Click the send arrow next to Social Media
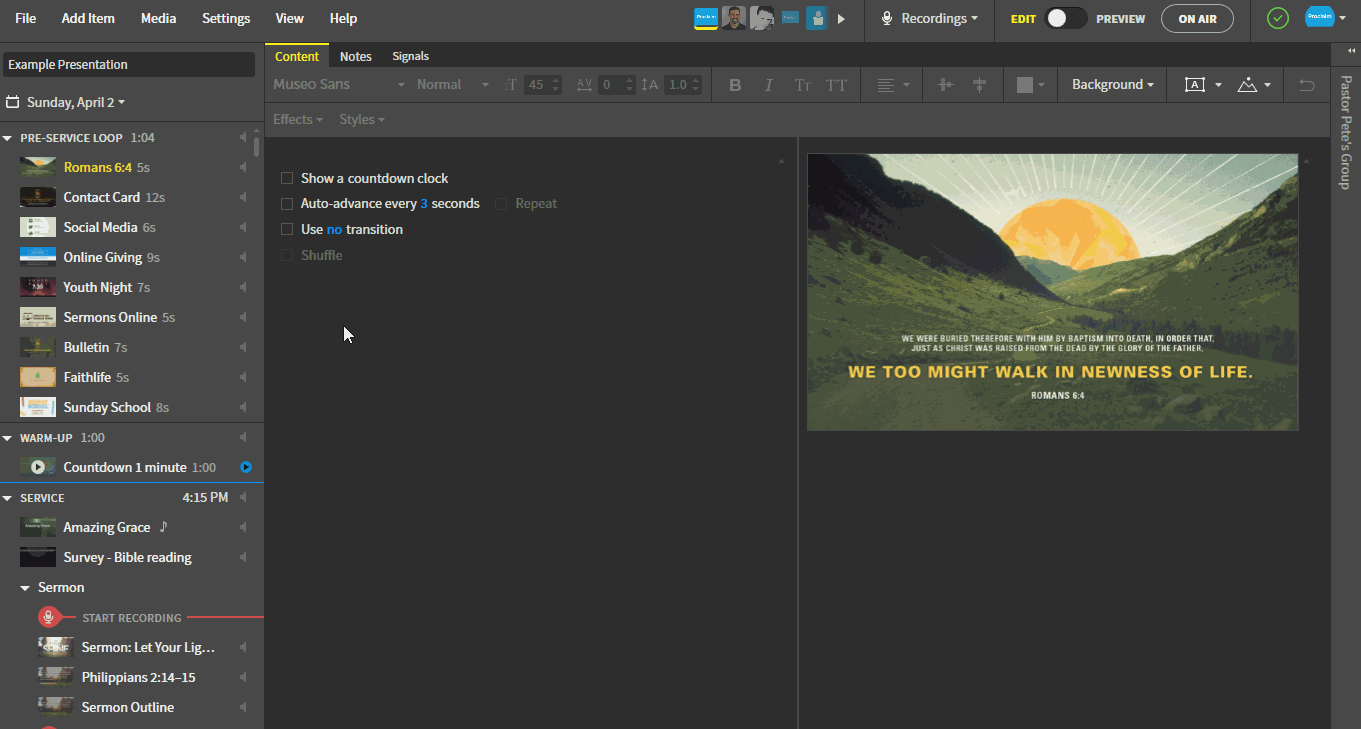The image size is (1361, 729). [243, 227]
